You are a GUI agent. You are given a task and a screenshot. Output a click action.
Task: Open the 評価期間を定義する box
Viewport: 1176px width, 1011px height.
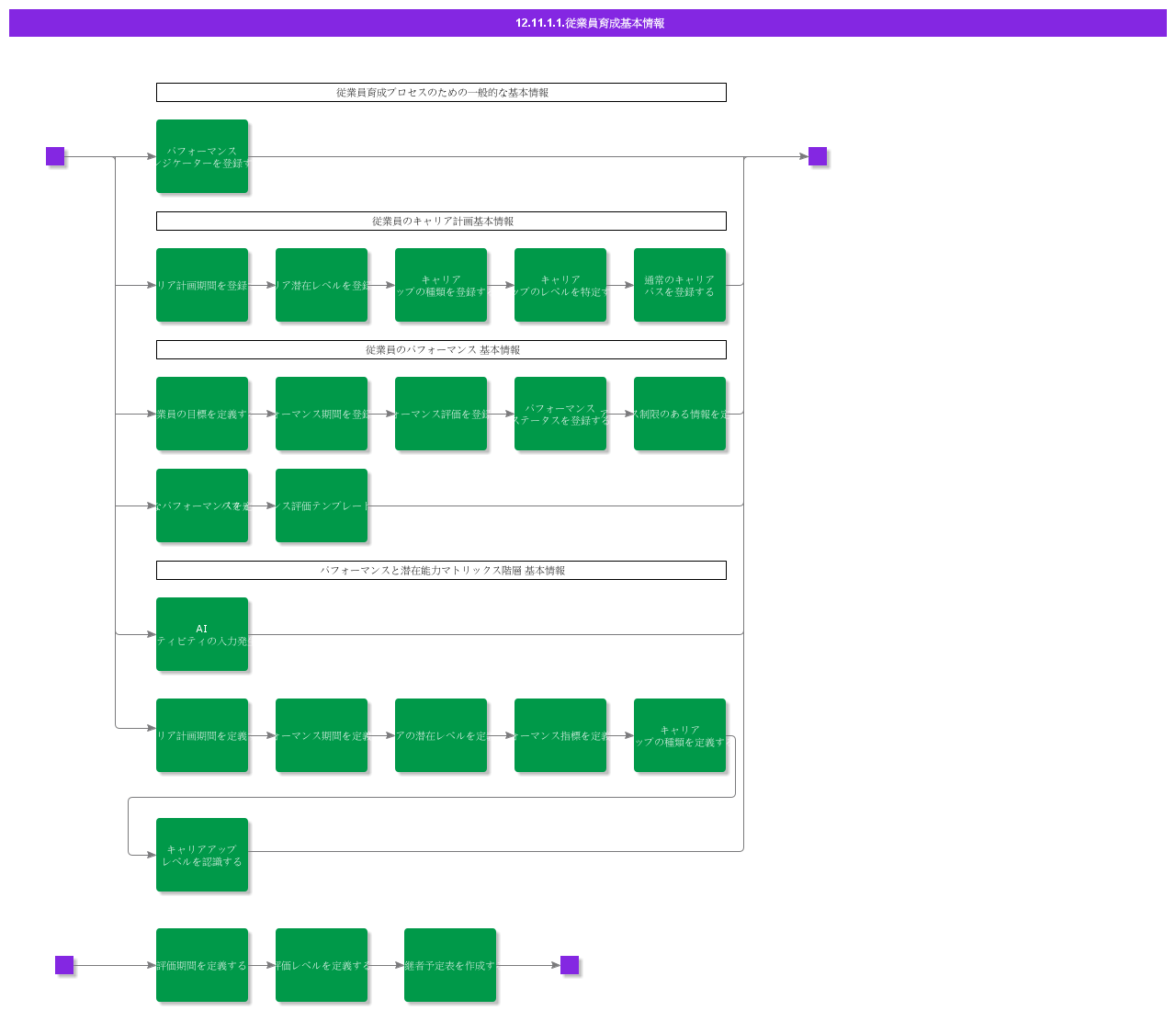pyautogui.click(x=202, y=965)
